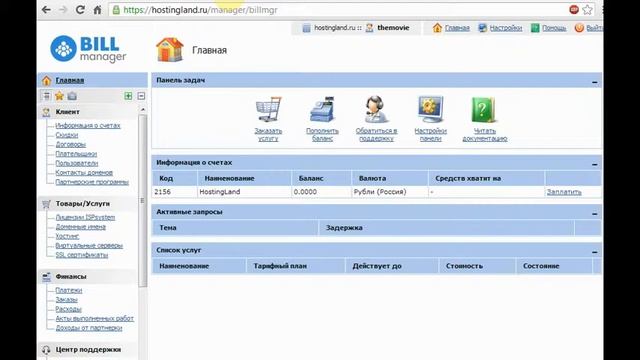This screenshot has width=640, height=360.
Task: Expand the Центр поддержки section
Action: pos(88,349)
